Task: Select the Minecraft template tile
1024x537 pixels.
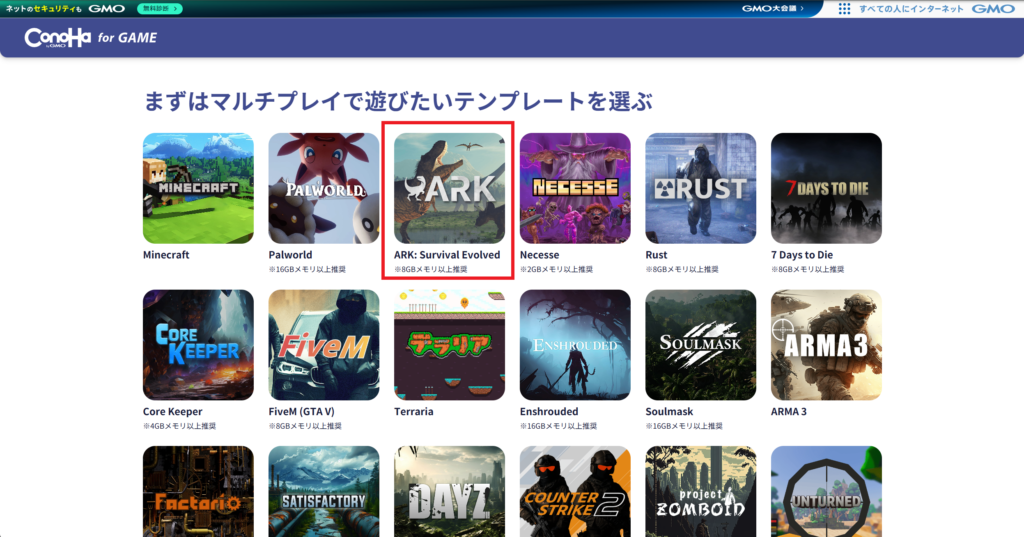Action: point(198,188)
